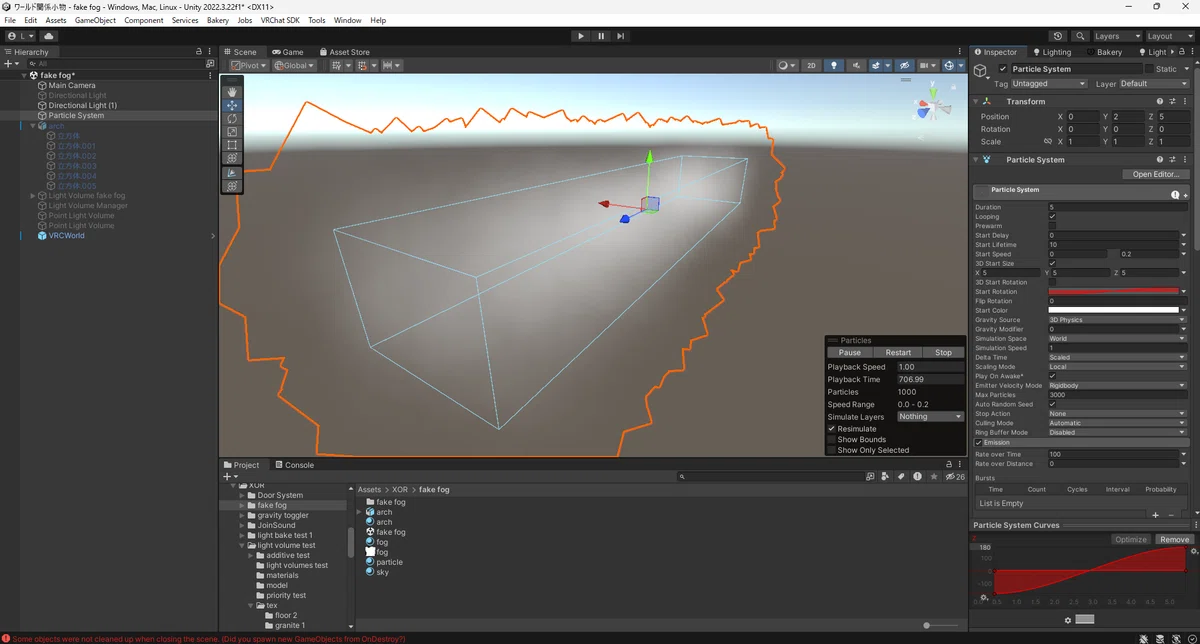Toggle the Resimulate checkbox
This screenshot has width=1200, height=644.
coord(831,428)
